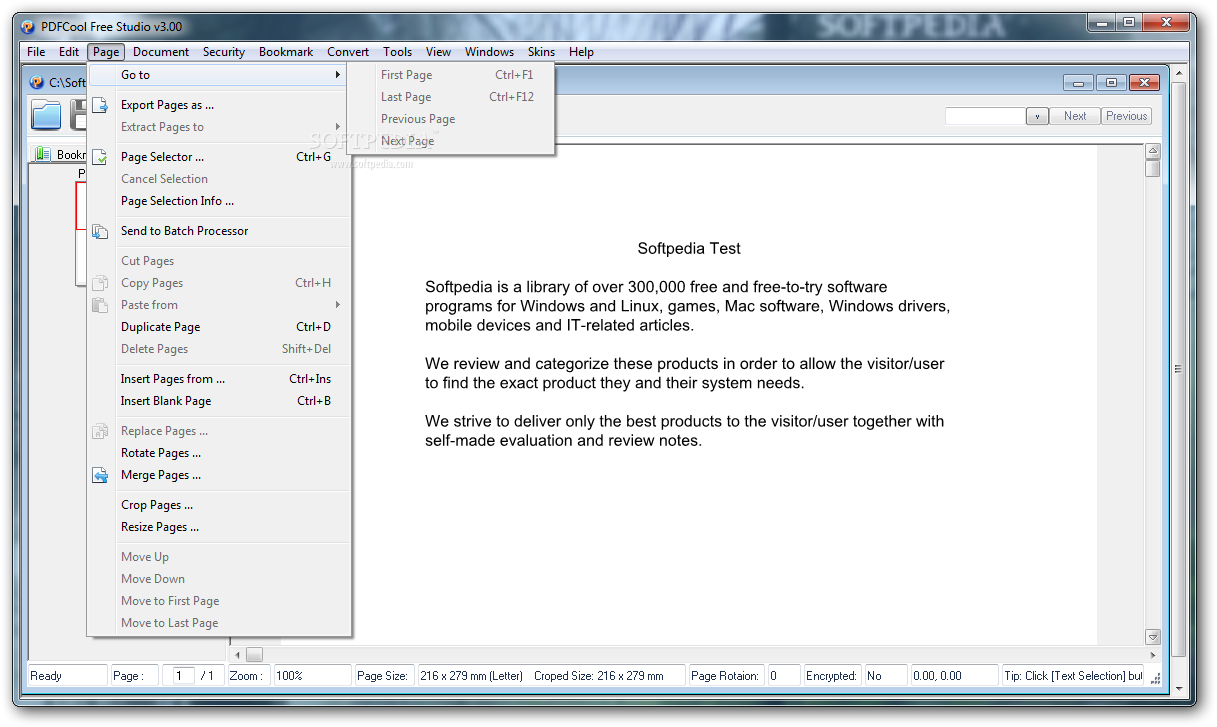Select Rotate Pages menu item
The width and height of the screenshot is (1217, 727).
219,452
